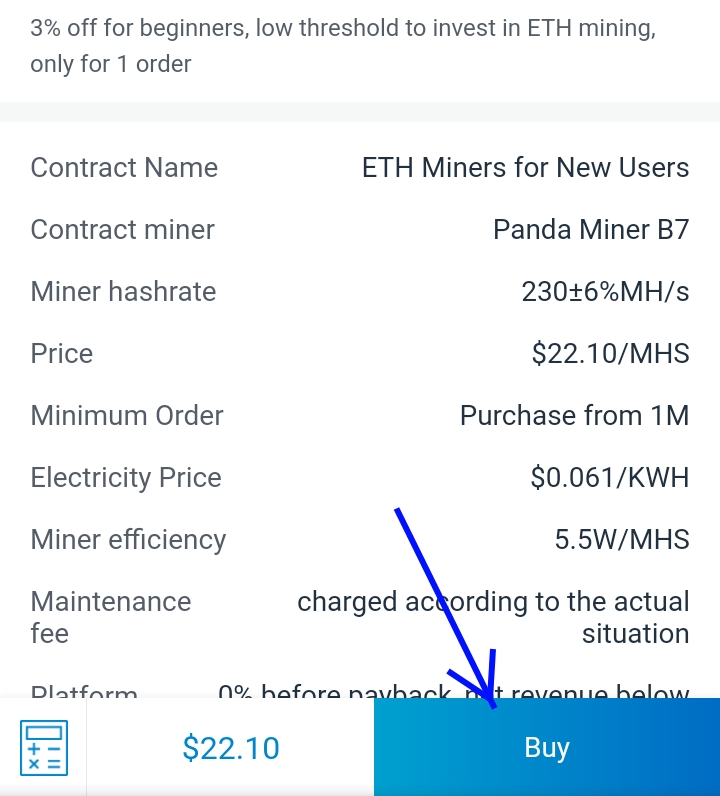Viewport: 720px width, 796px height.
Task: Select the Contract miner label
Action: coord(122,229)
